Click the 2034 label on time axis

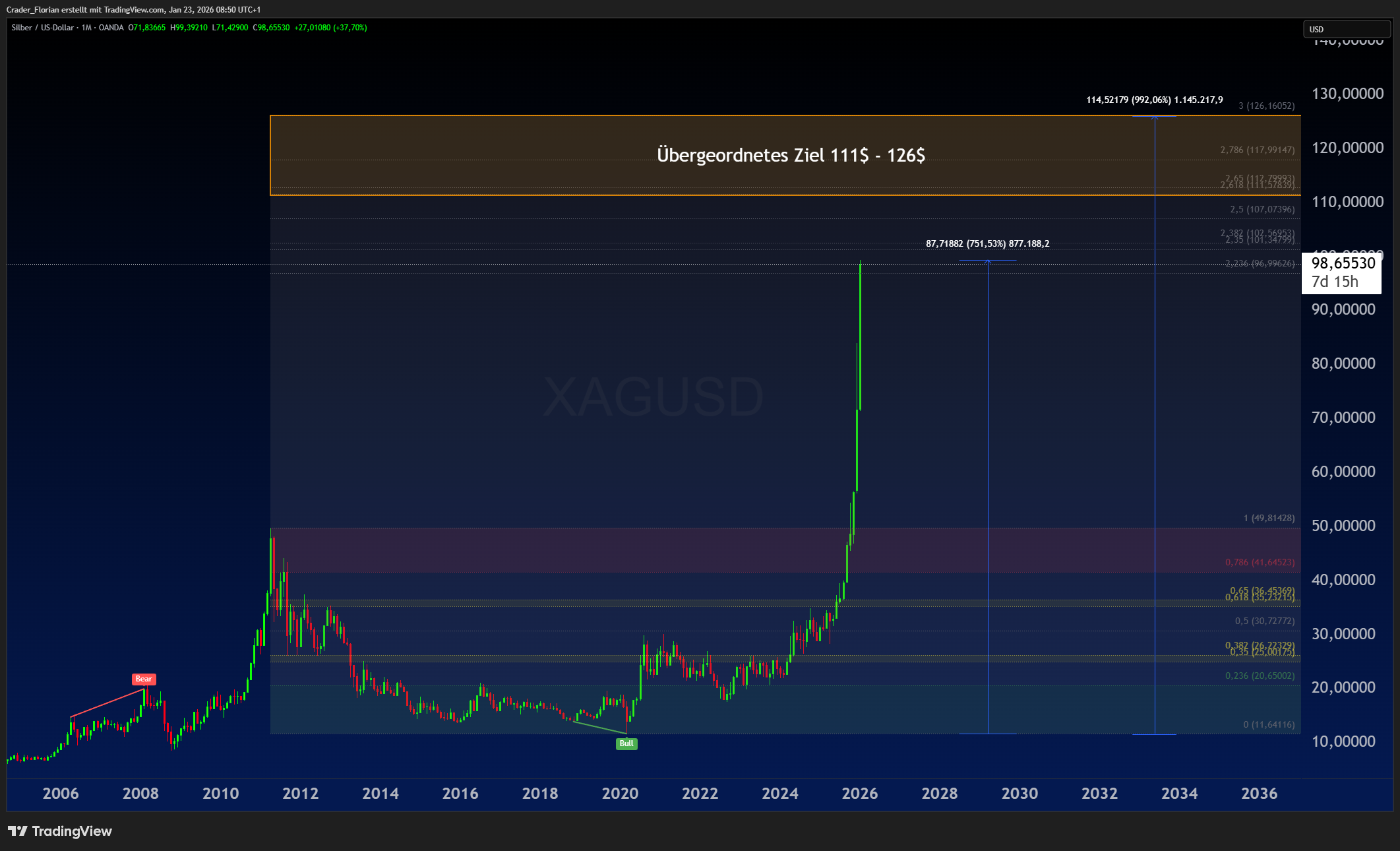tap(1180, 794)
